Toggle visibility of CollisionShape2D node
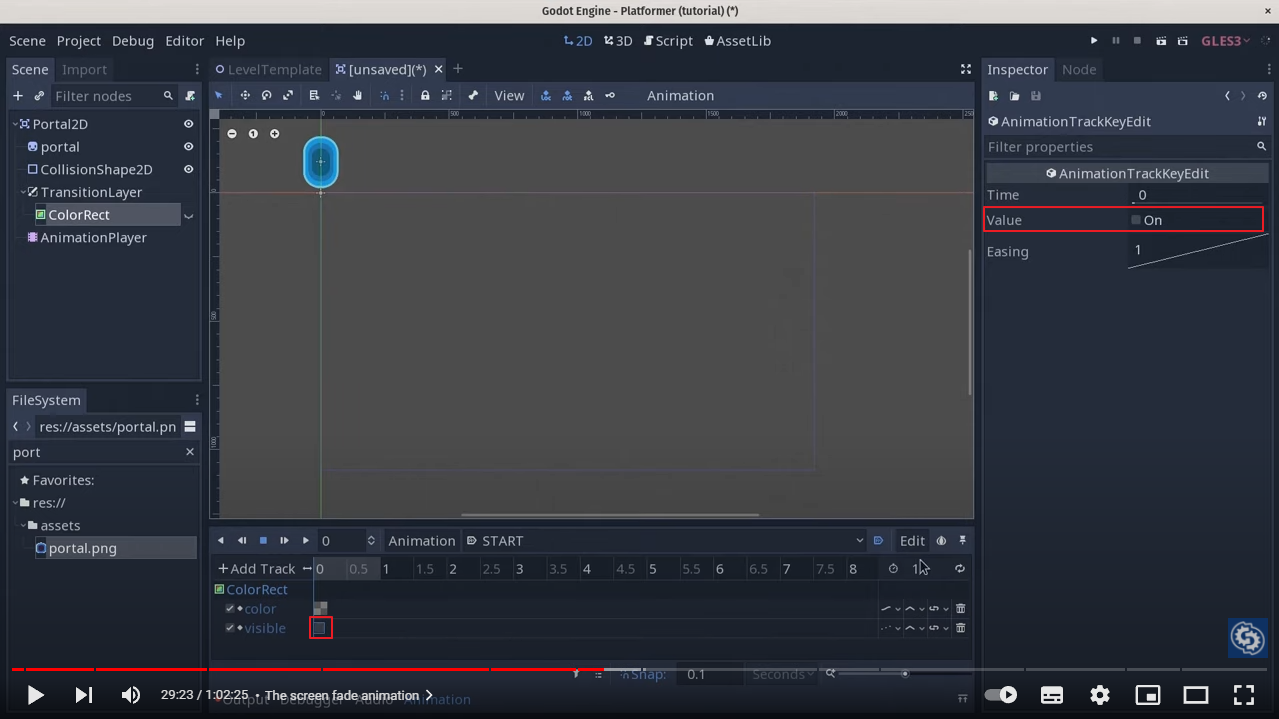 [188, 169]
